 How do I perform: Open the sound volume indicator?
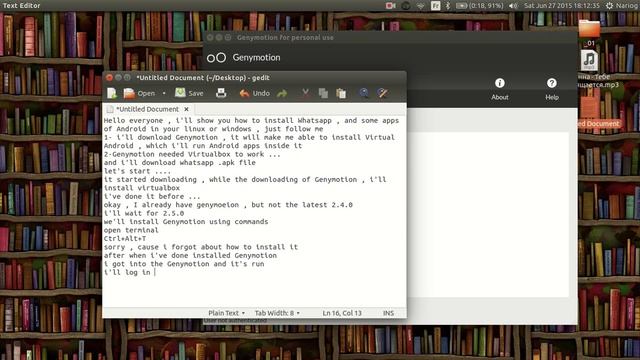pyautogui.click(x=513, y=6)
